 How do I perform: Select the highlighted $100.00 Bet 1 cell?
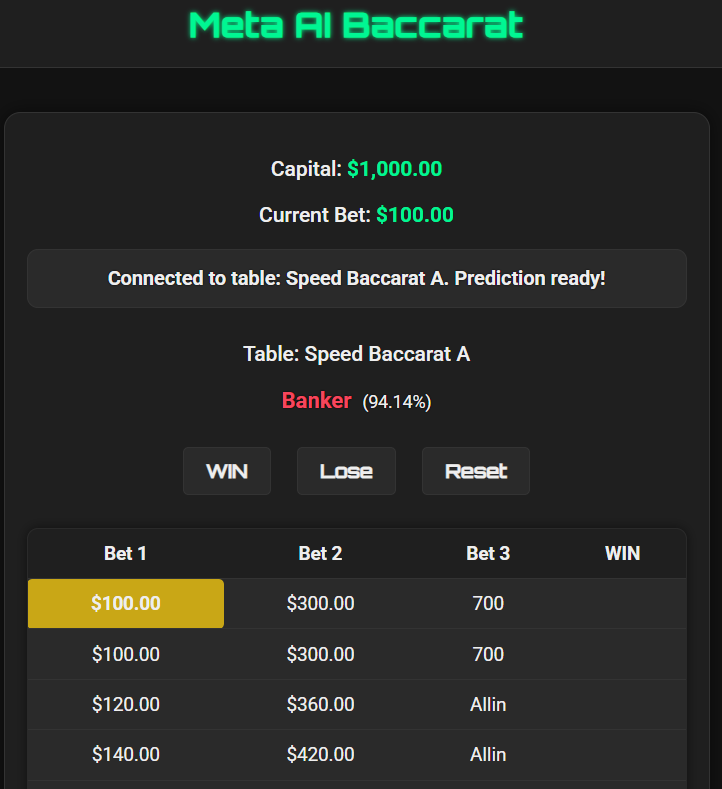125,604
